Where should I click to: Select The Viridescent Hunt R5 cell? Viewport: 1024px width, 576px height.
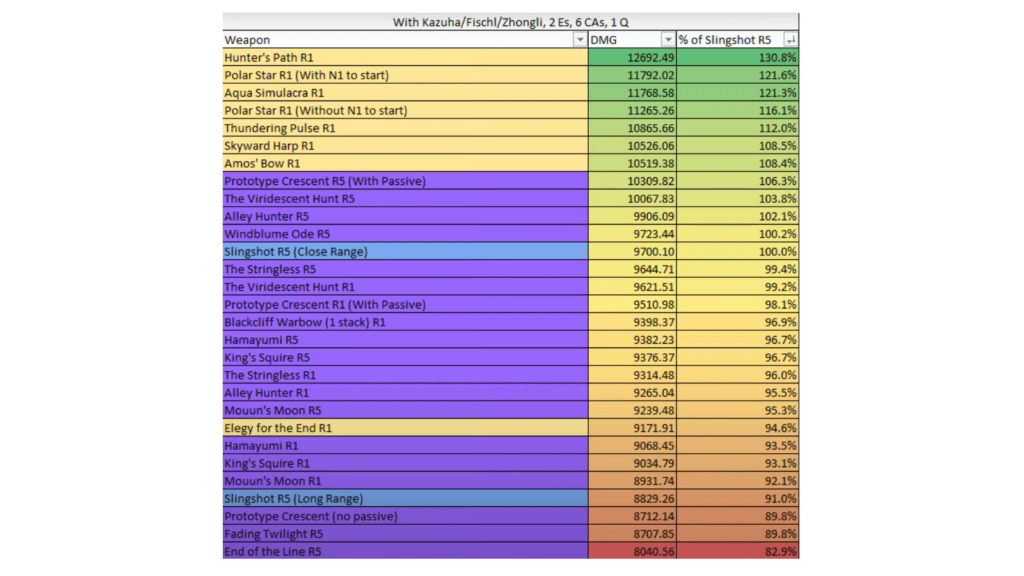[x=405, y=199]
